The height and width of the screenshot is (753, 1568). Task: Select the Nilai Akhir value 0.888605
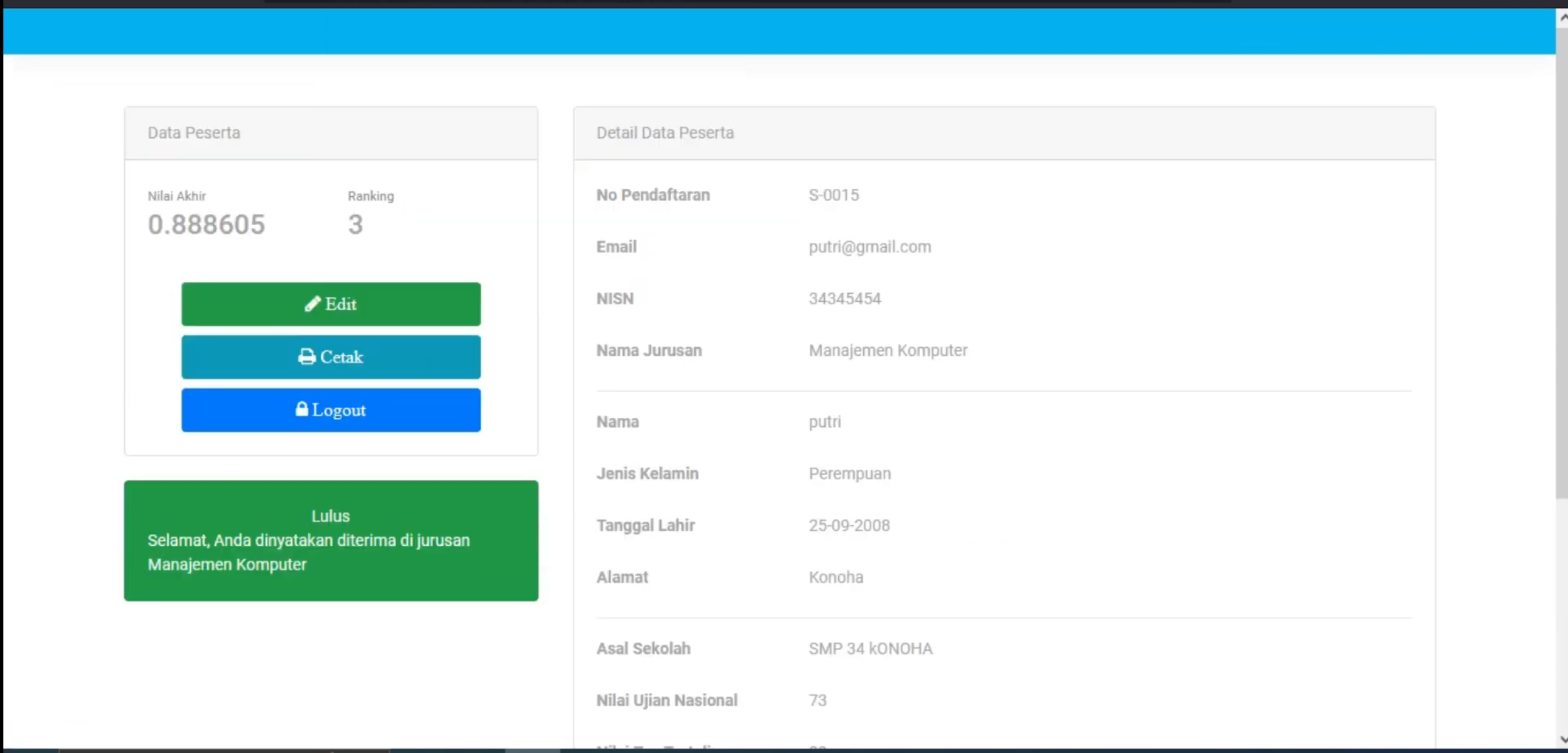(206, 224)
